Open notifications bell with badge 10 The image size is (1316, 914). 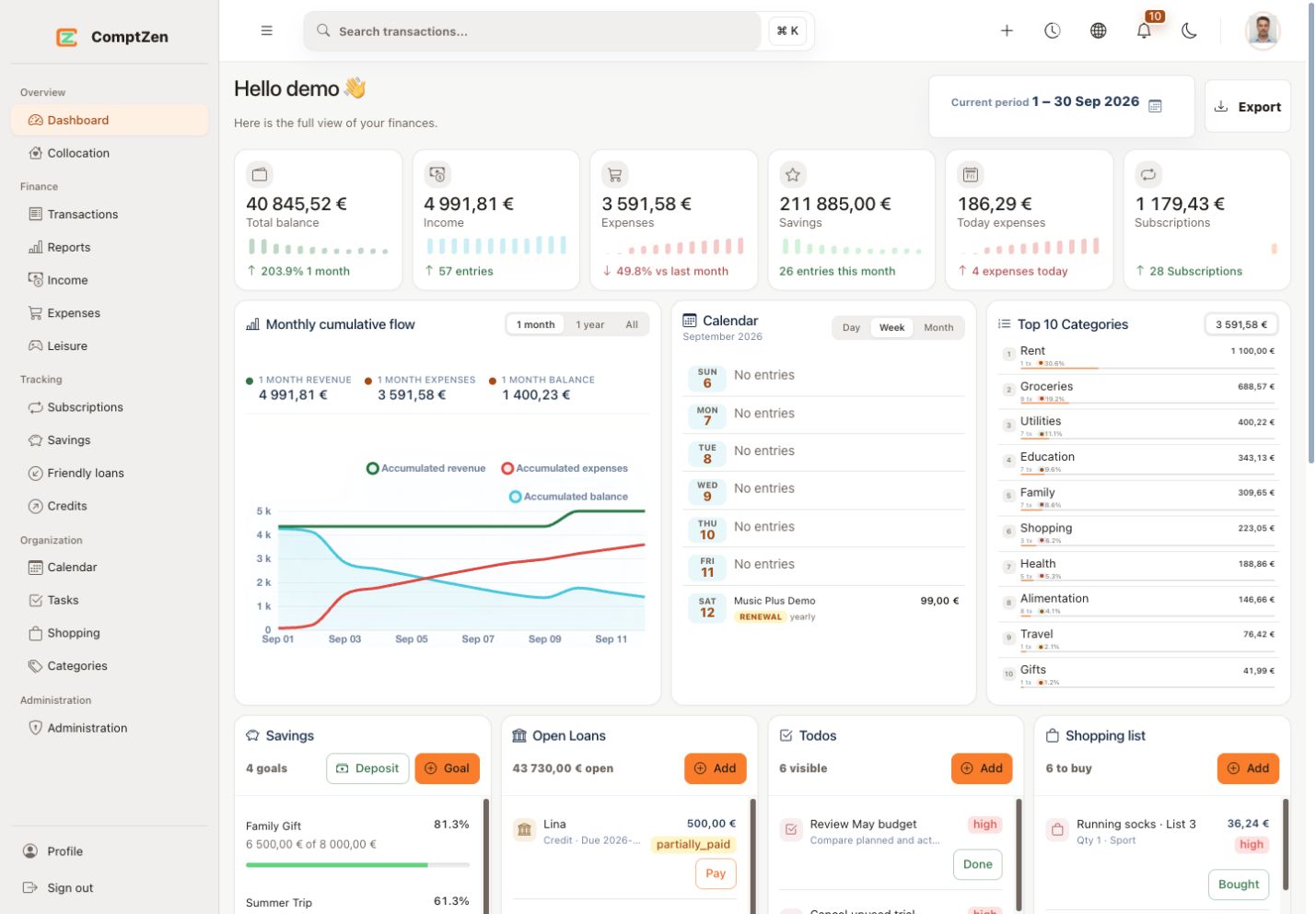(x=1144, y=30)
